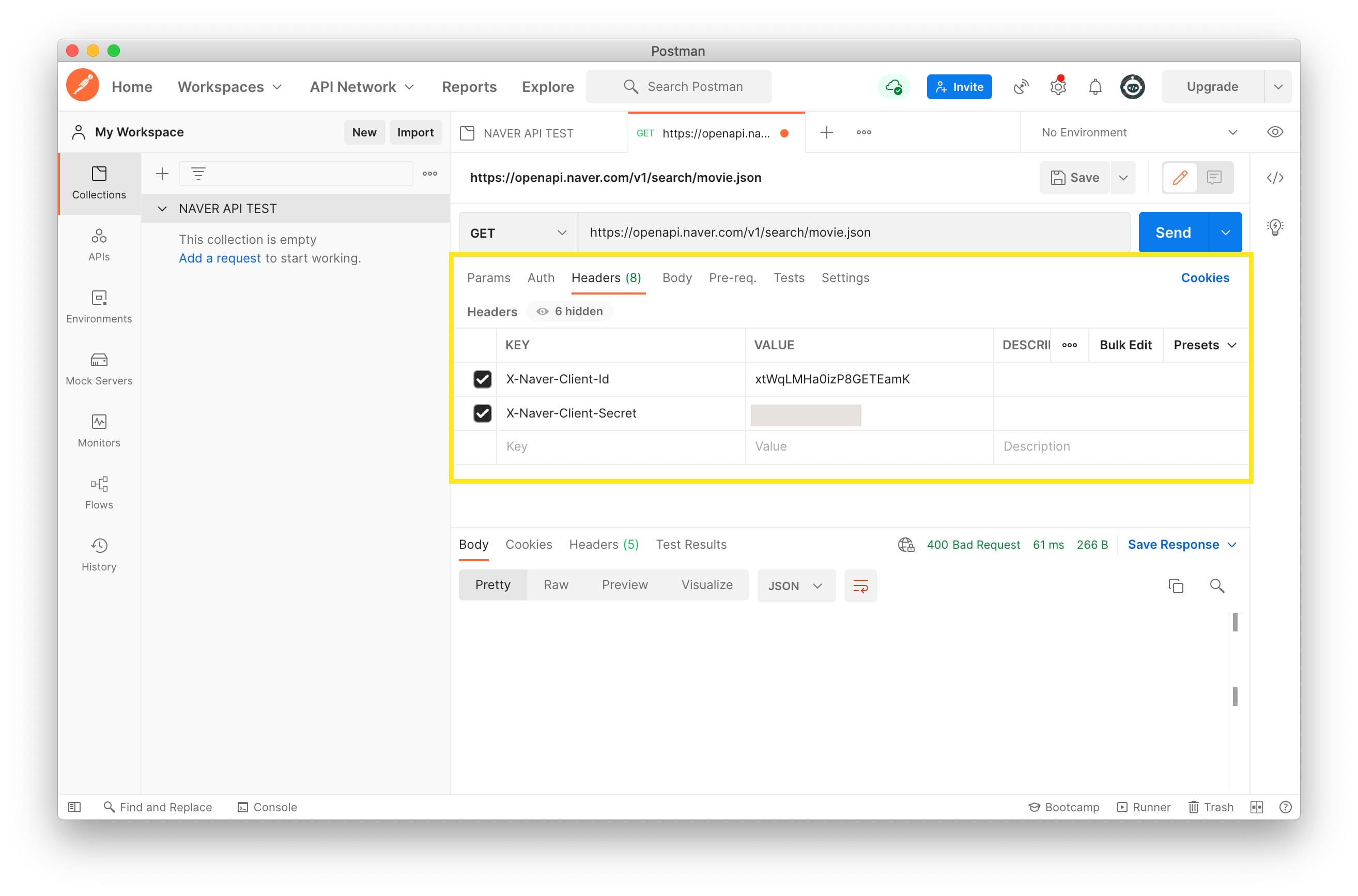Open the Raw response view tab
Image resolution: width=1358 pixels, height=896 pixels.
tap(555, 584)
